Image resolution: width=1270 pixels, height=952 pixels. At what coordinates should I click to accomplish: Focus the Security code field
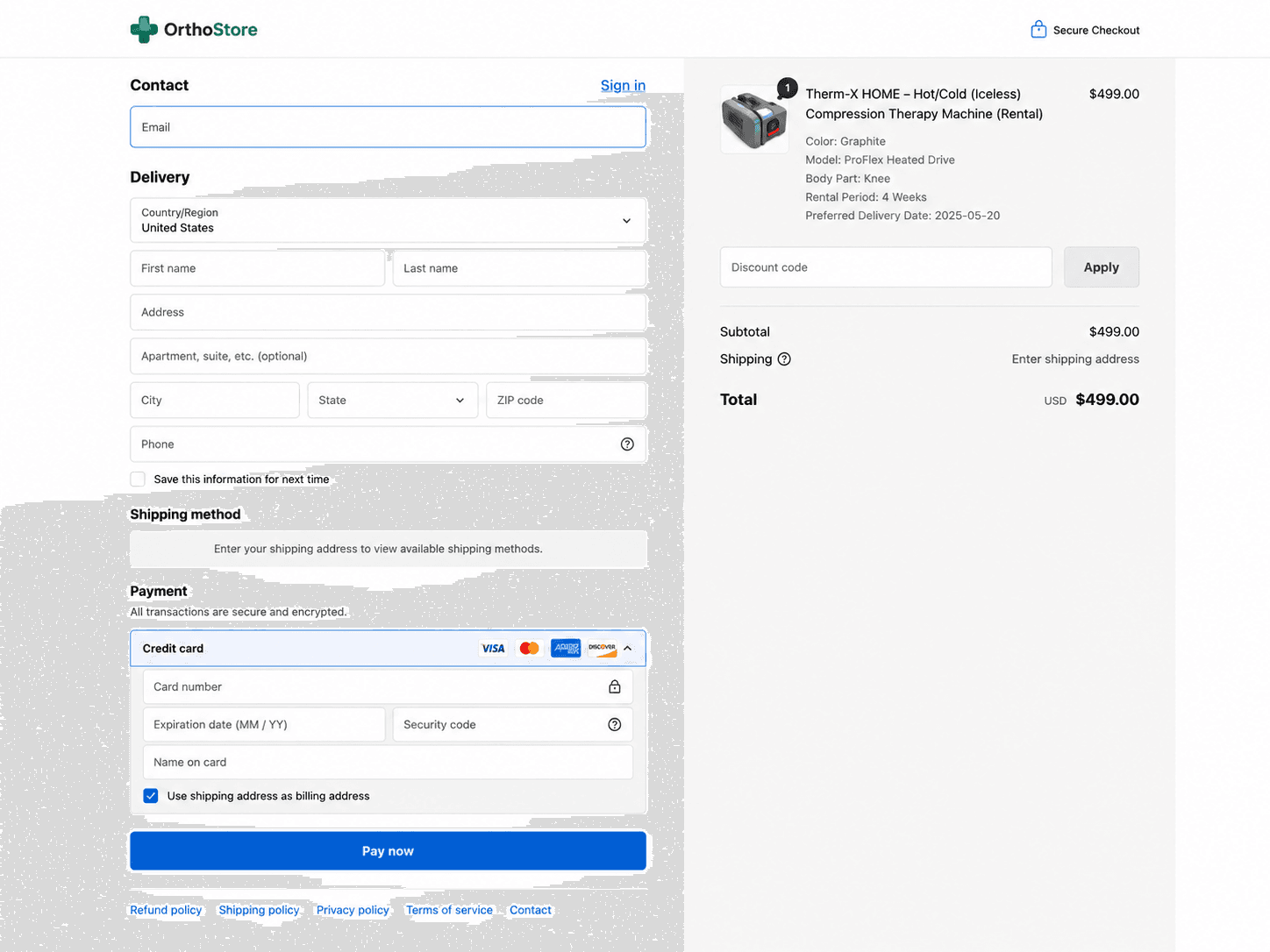(x=512, y=725)
